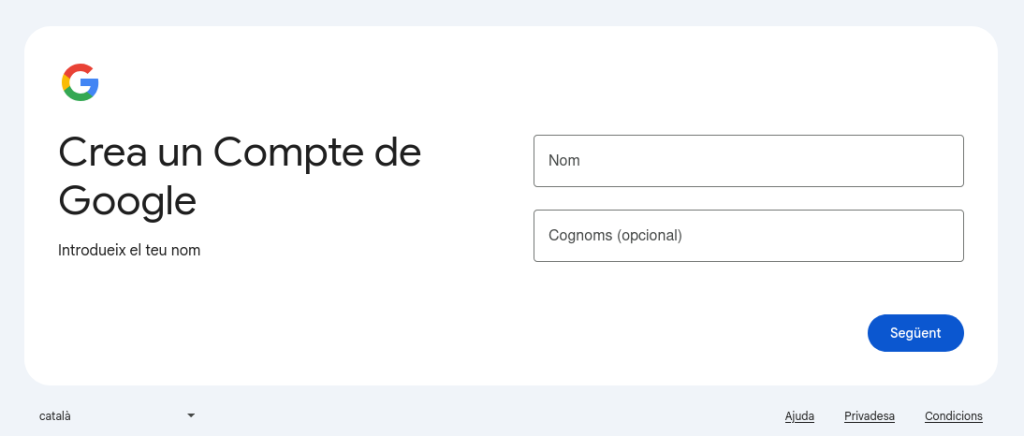Viewport: 1024px width, 436px height.
Task: Open the Condicions link
Action: [953, 416]
